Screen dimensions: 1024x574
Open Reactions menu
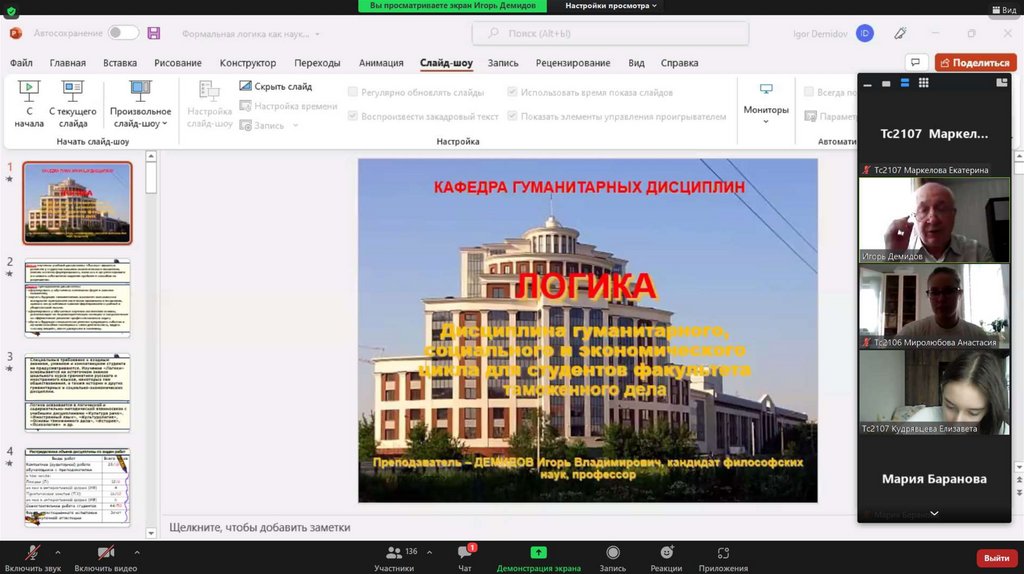point(666,558)
